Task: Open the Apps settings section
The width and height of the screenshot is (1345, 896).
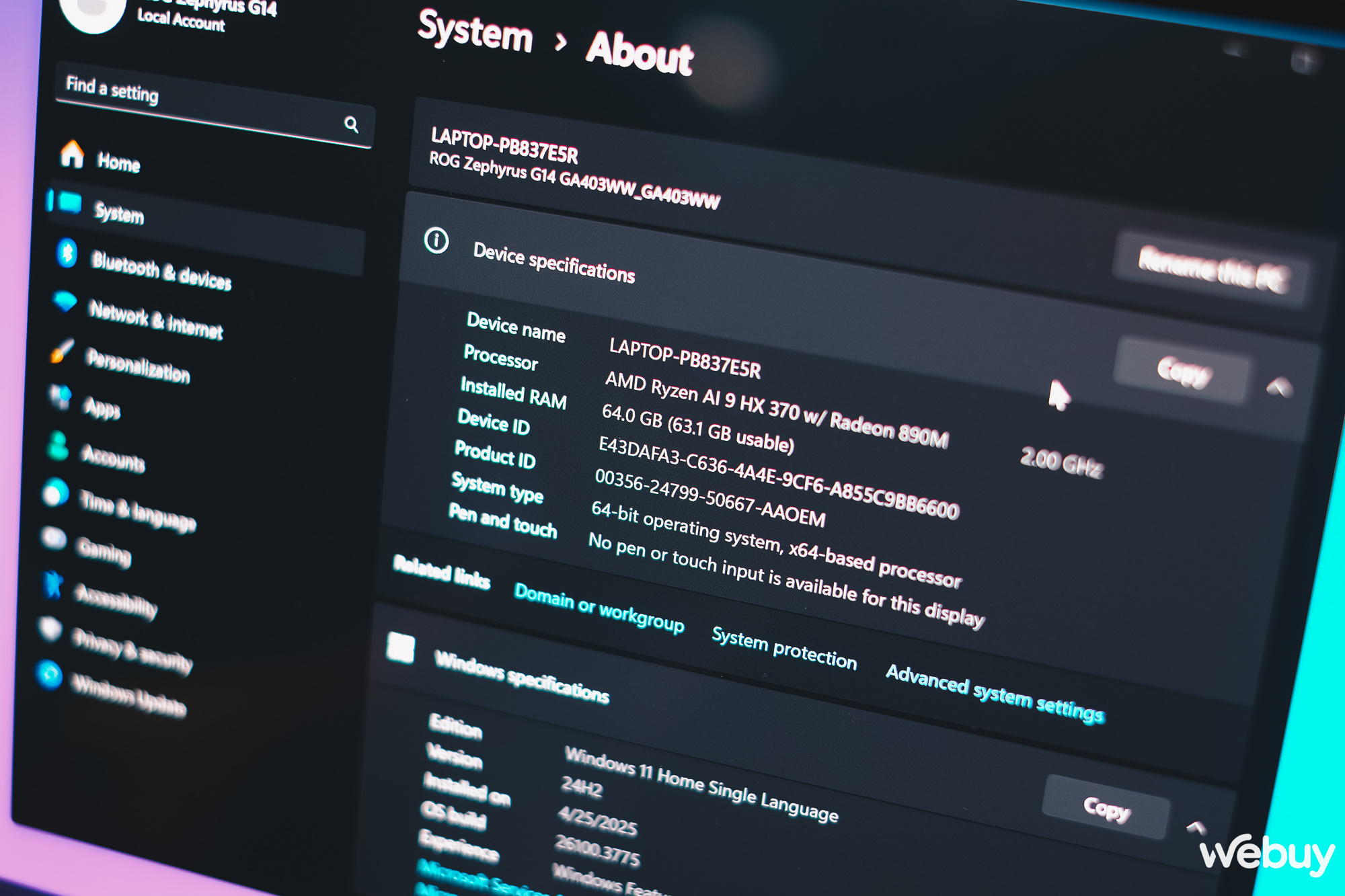Action: (102, 407)
